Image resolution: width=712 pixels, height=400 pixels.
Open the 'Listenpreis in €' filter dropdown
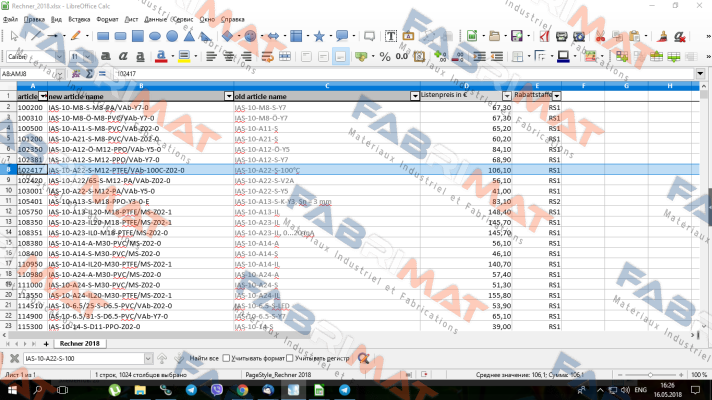507,96
